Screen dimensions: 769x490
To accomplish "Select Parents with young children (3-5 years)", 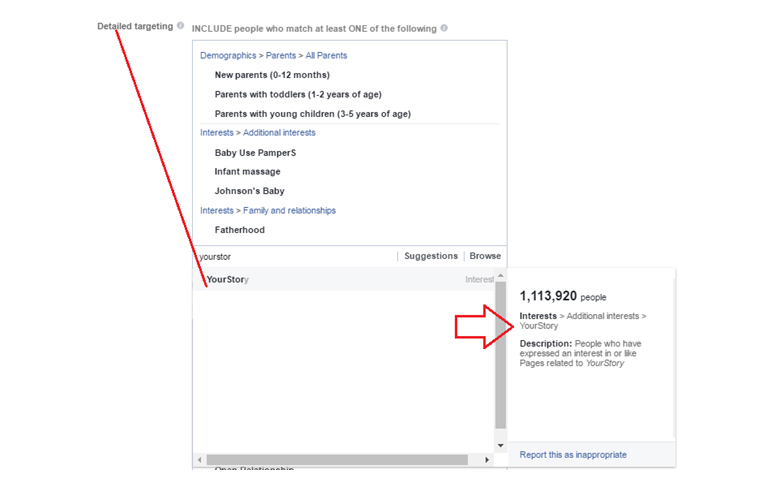I will (313, 114).
